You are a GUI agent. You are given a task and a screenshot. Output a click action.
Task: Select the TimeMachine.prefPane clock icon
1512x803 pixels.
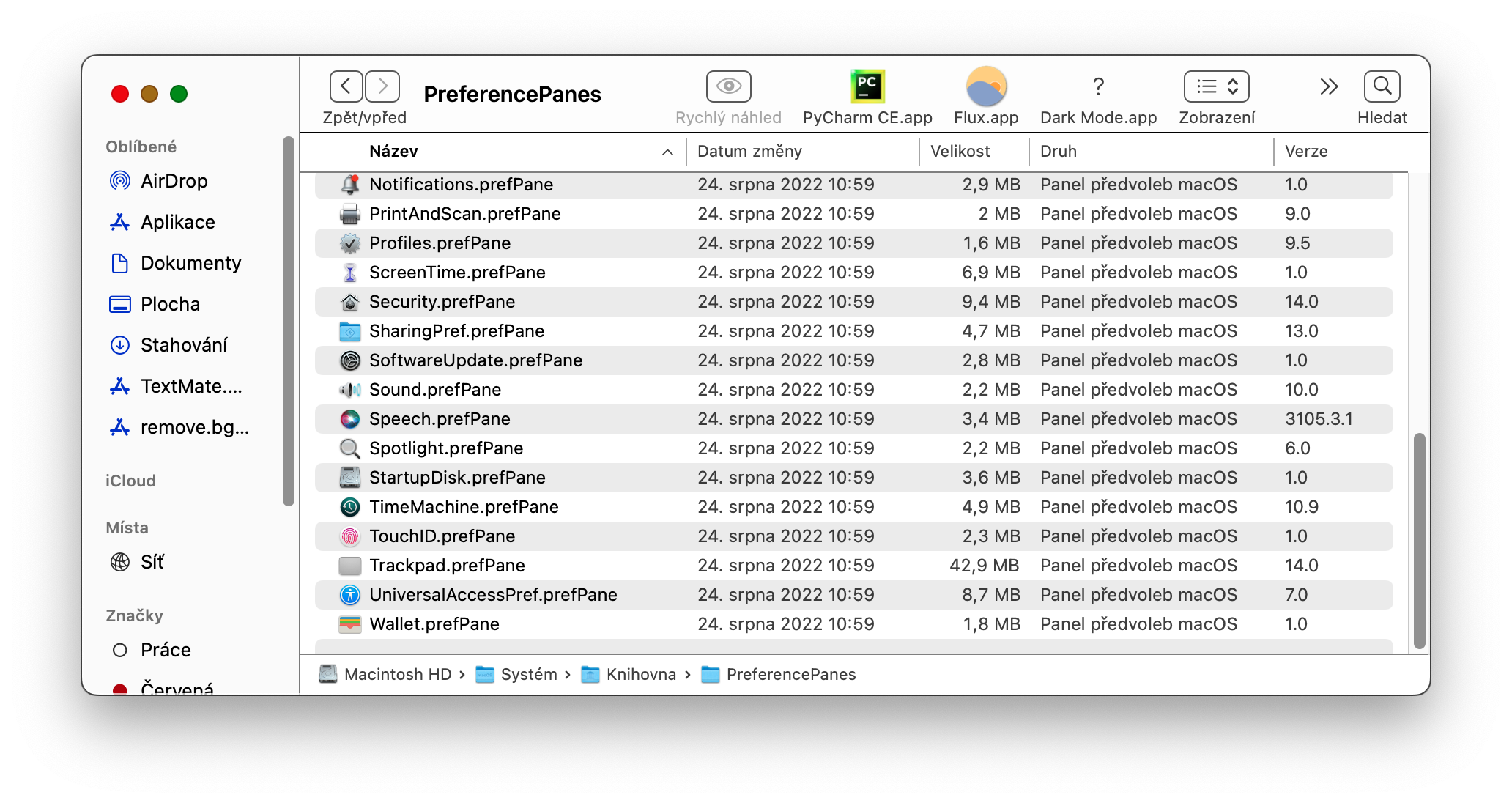click(350, 507)
